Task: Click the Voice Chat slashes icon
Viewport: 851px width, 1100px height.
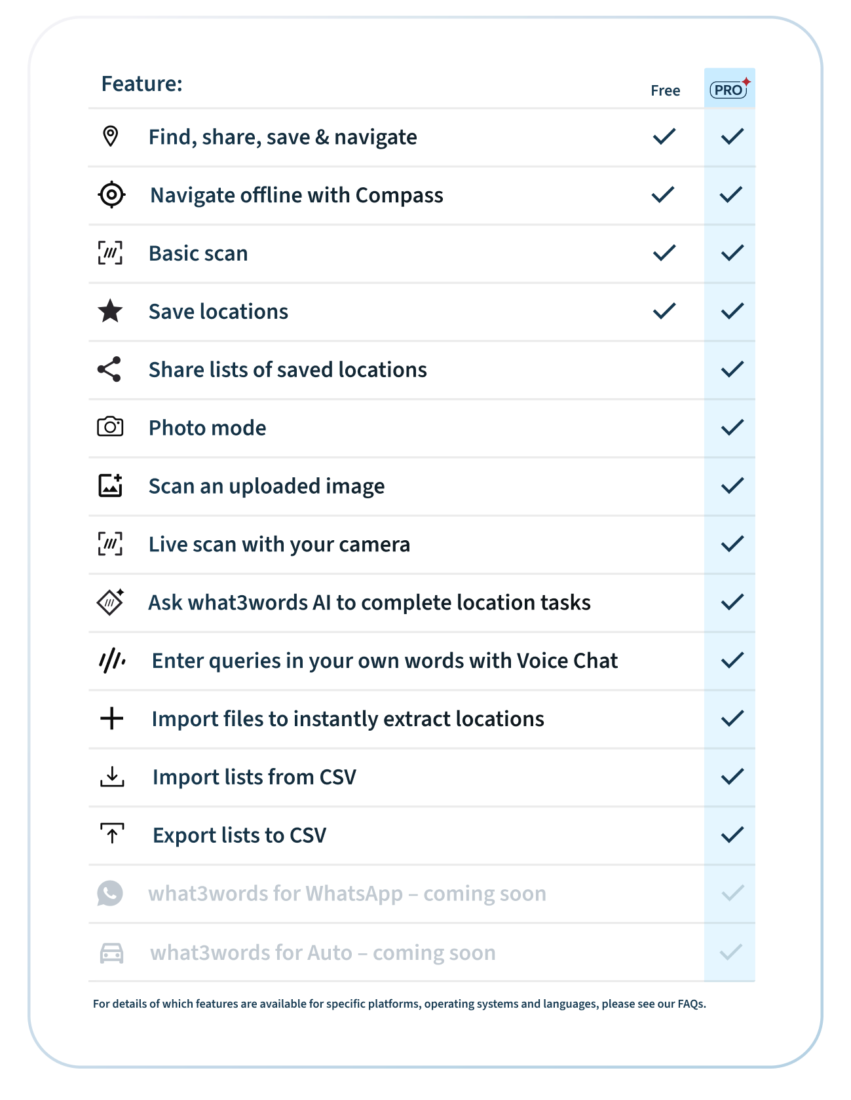Action: (111, 660)
